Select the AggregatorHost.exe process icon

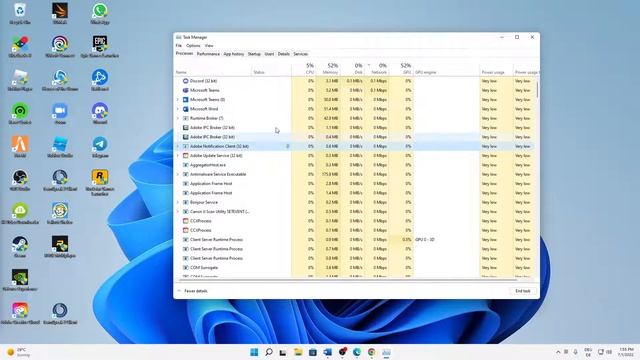pos(185,165)
